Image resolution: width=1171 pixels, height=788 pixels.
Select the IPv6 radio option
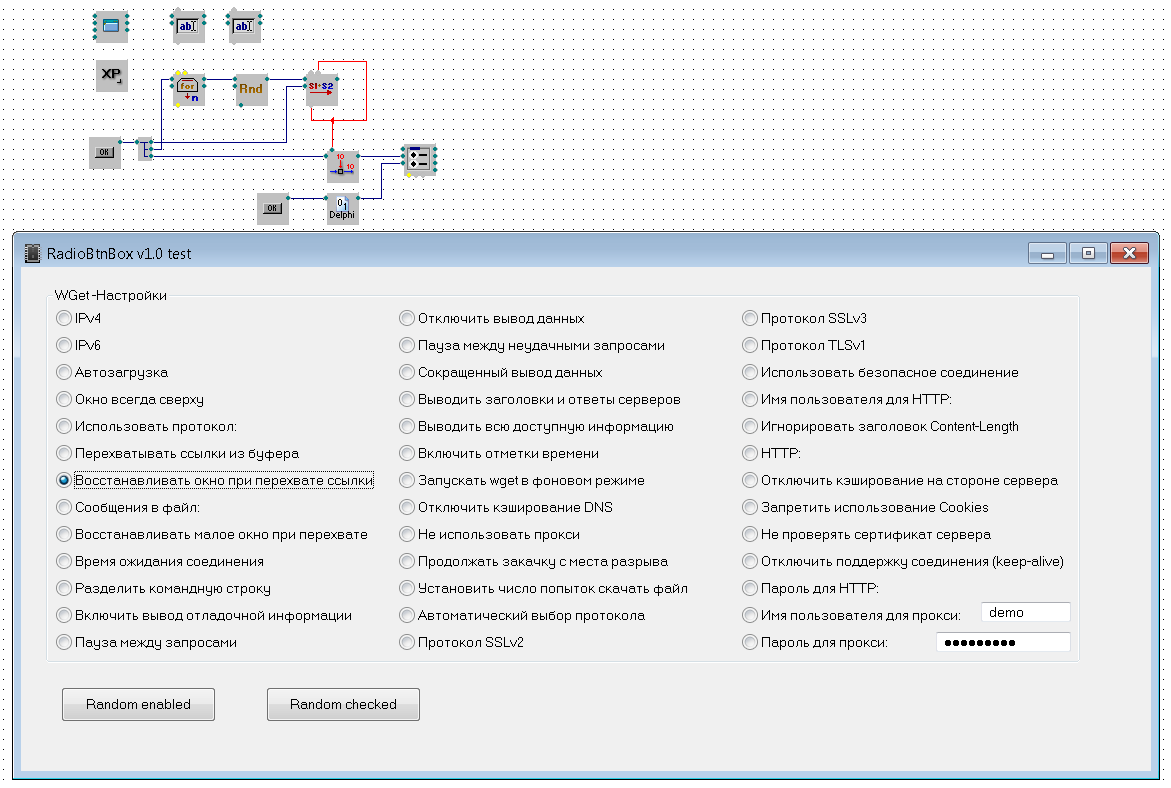78,345
